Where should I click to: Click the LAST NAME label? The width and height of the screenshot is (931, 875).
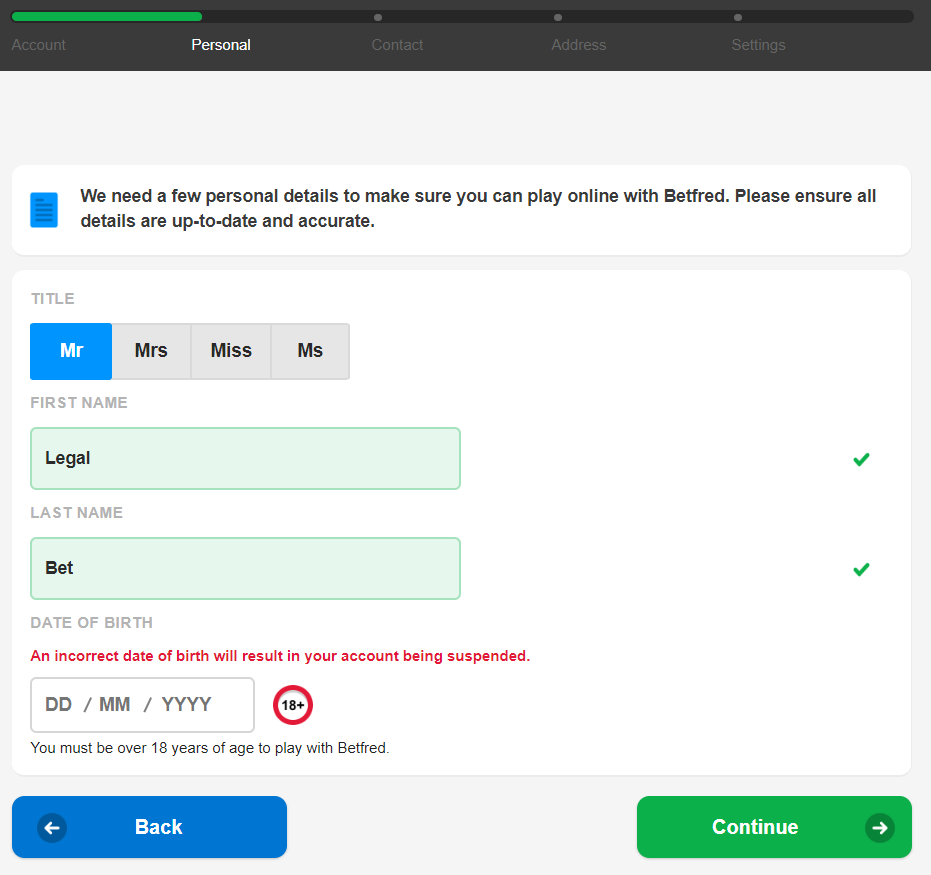tap(77, 513)
